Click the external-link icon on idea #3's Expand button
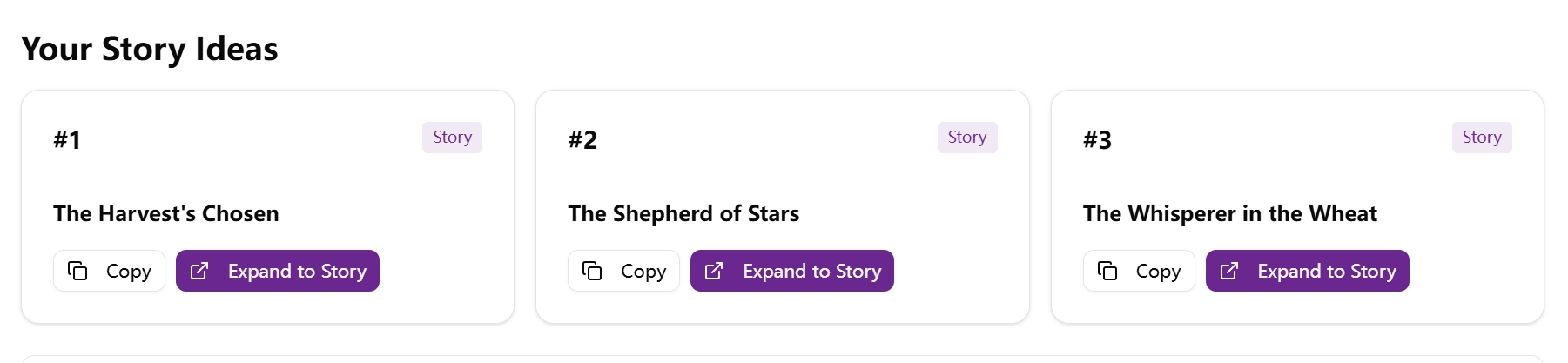 click(x=1229, y=271)
